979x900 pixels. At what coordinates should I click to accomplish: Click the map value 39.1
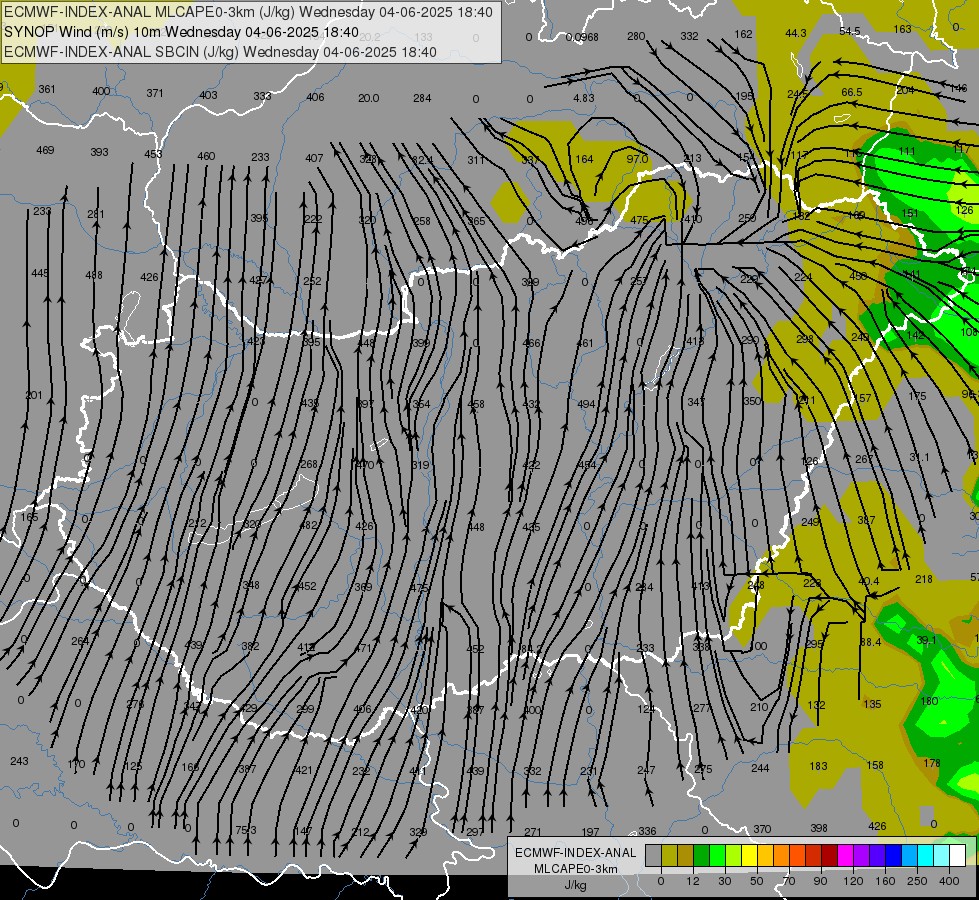927,640
